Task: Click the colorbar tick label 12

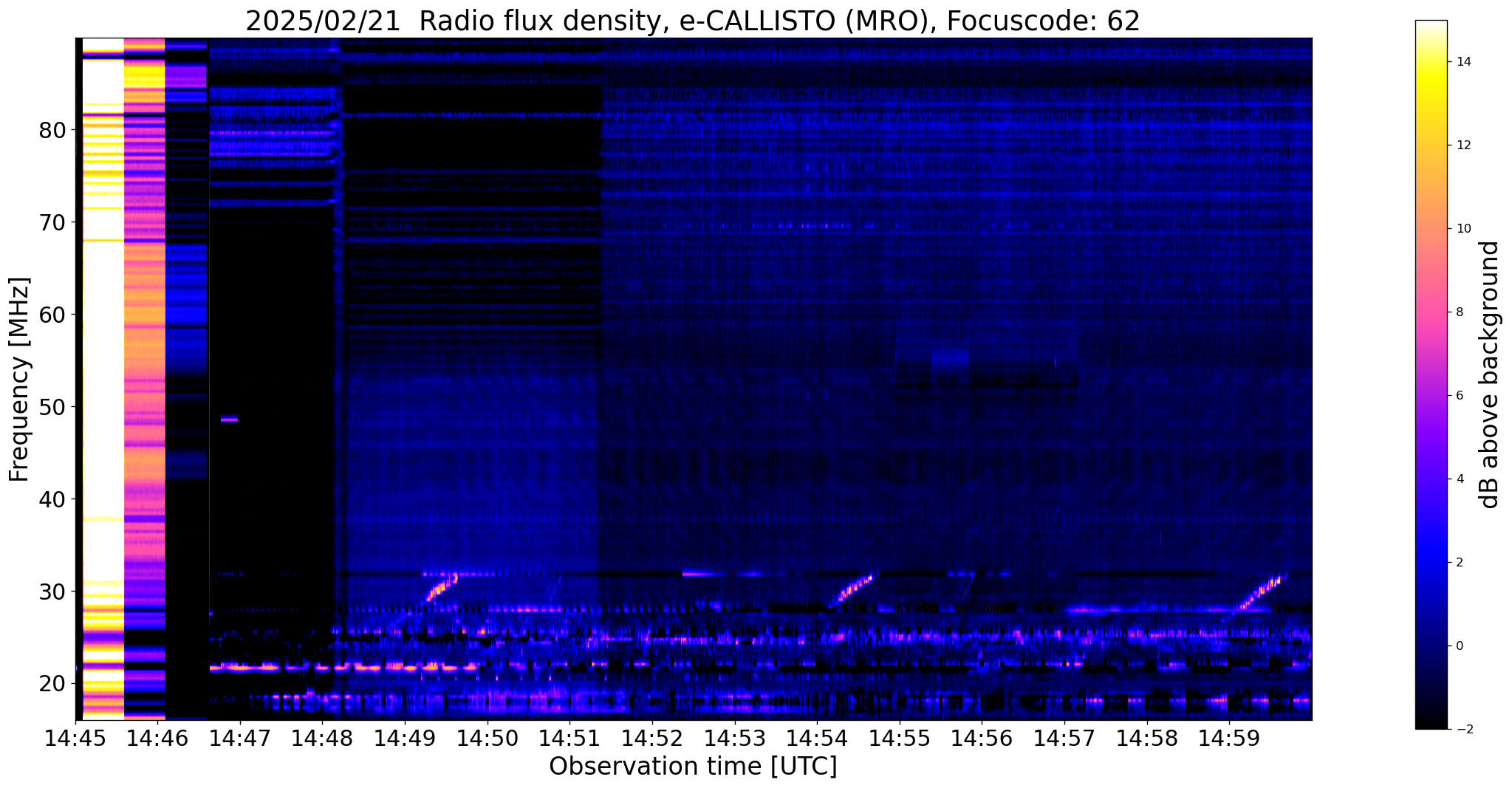Action: coord(1463,145)
